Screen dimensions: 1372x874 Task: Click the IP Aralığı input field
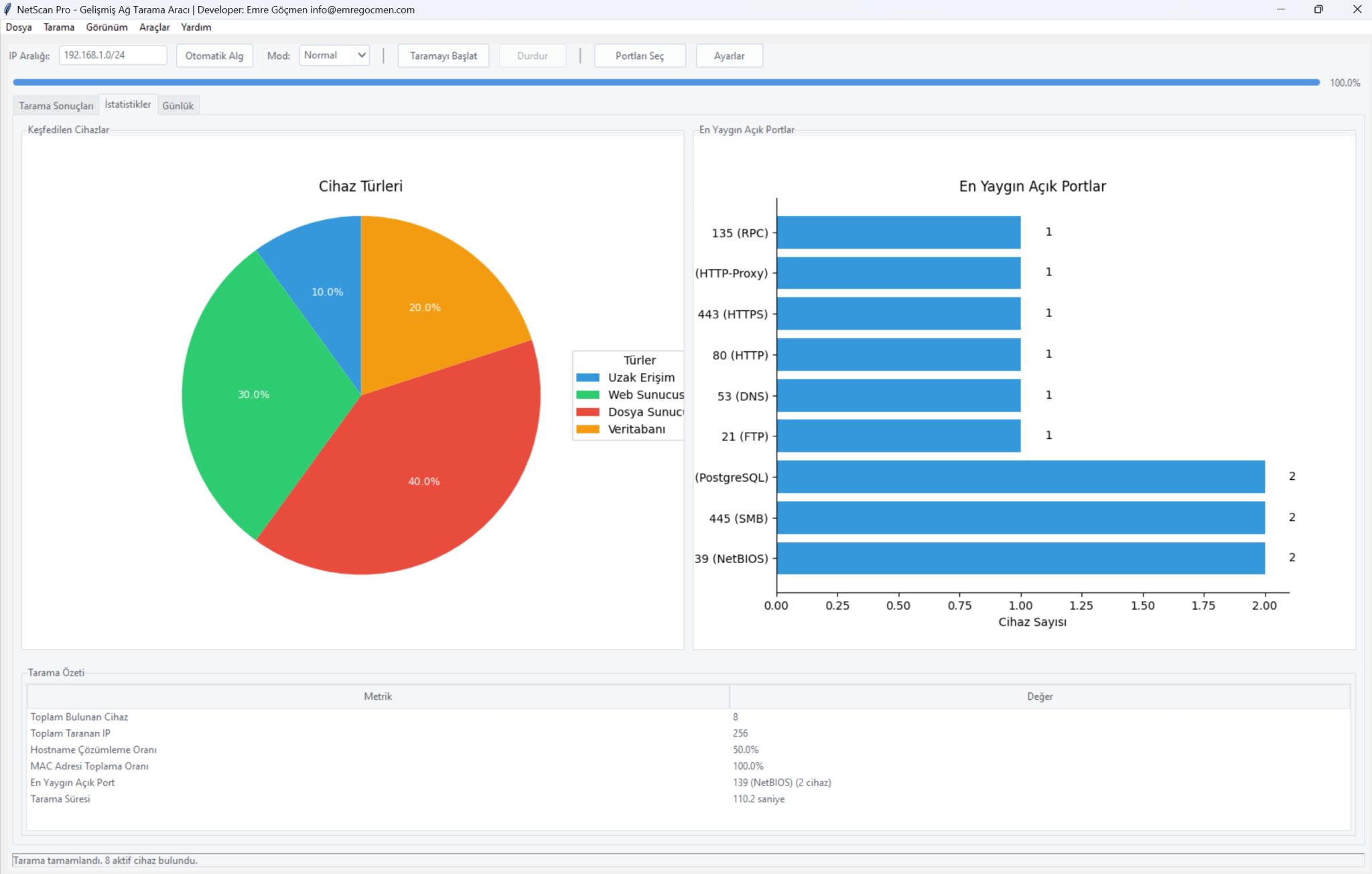pyautogui.click(x=113, y=55)
